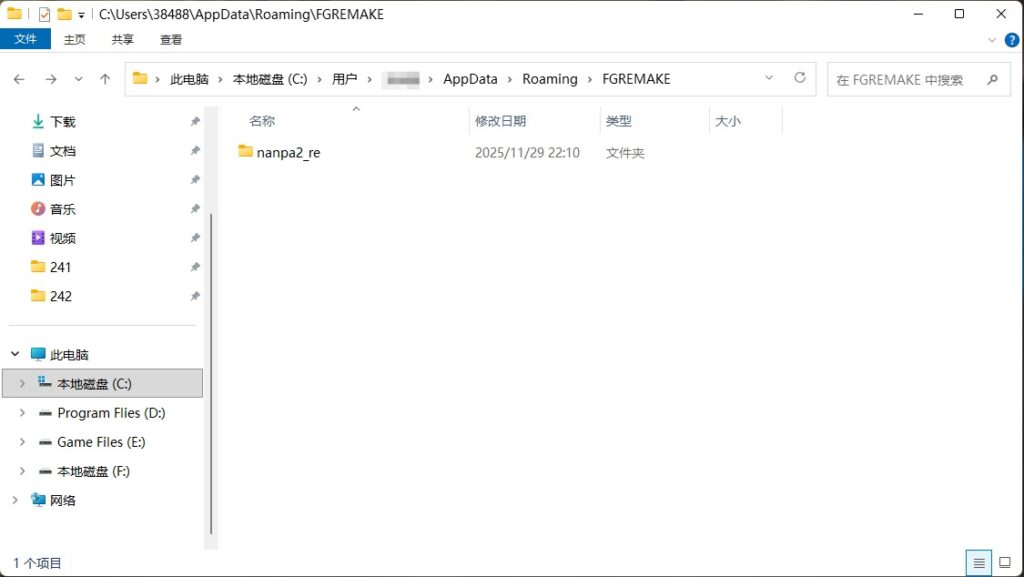This screenshot has width=1024, height=577.
Task: Click 此电脑 in the address breadcrumb
Action: pyautogui.click(x=189, y=79)
